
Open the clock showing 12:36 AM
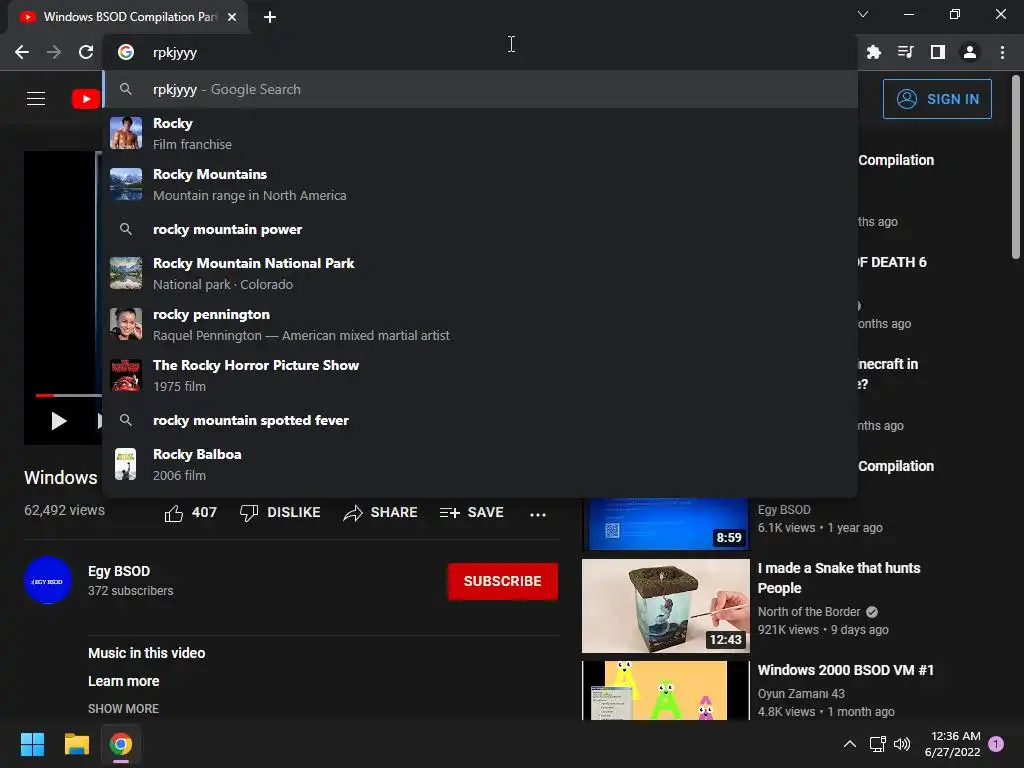click(x=952, y=744)
